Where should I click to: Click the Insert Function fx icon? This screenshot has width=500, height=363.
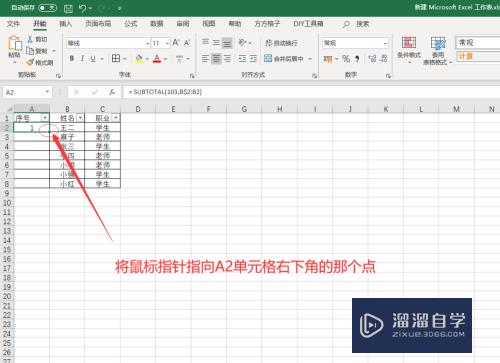coord(112,92)
